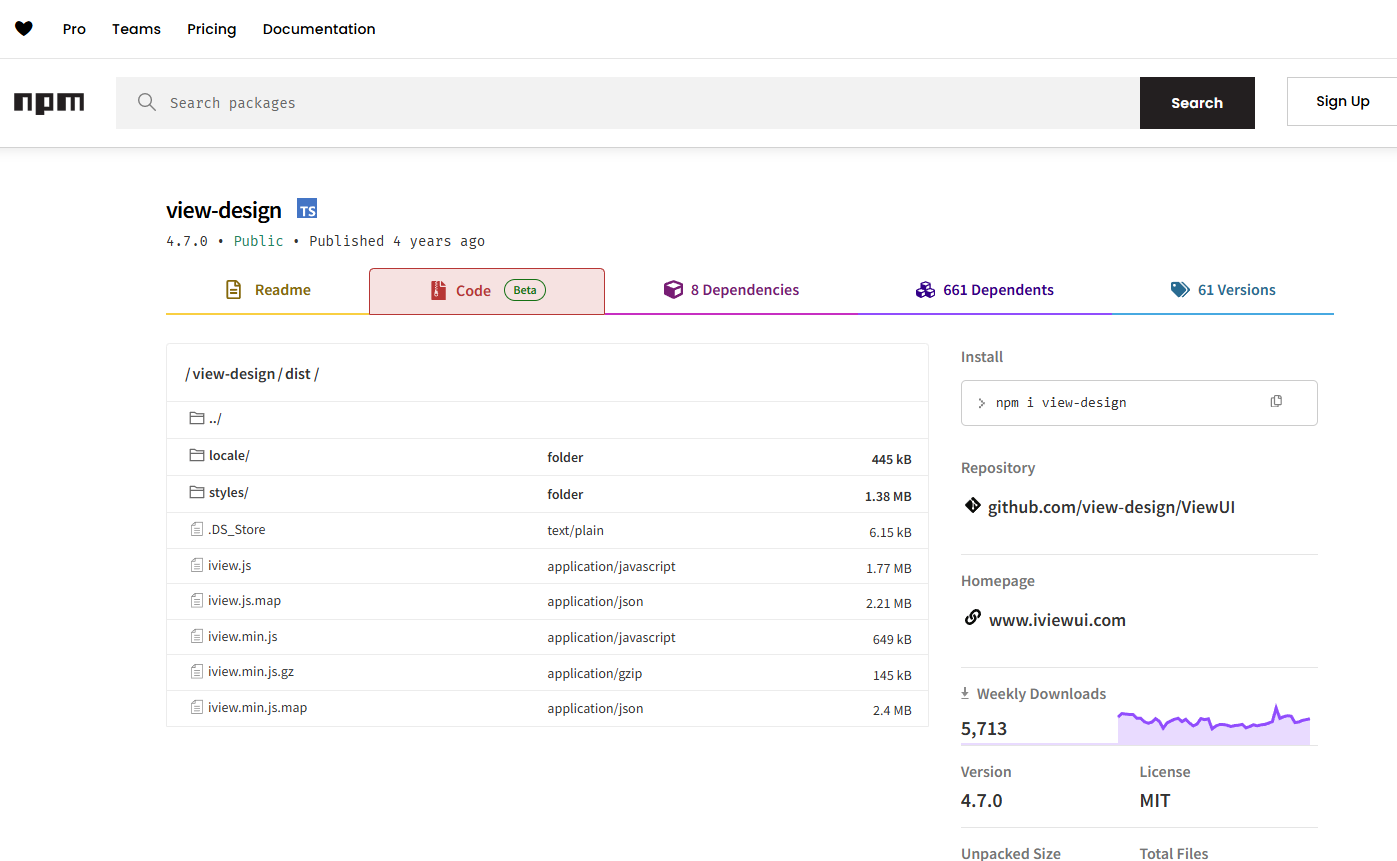
Task: Click the weekly downloads arrow icon
Action: point(965,693)
